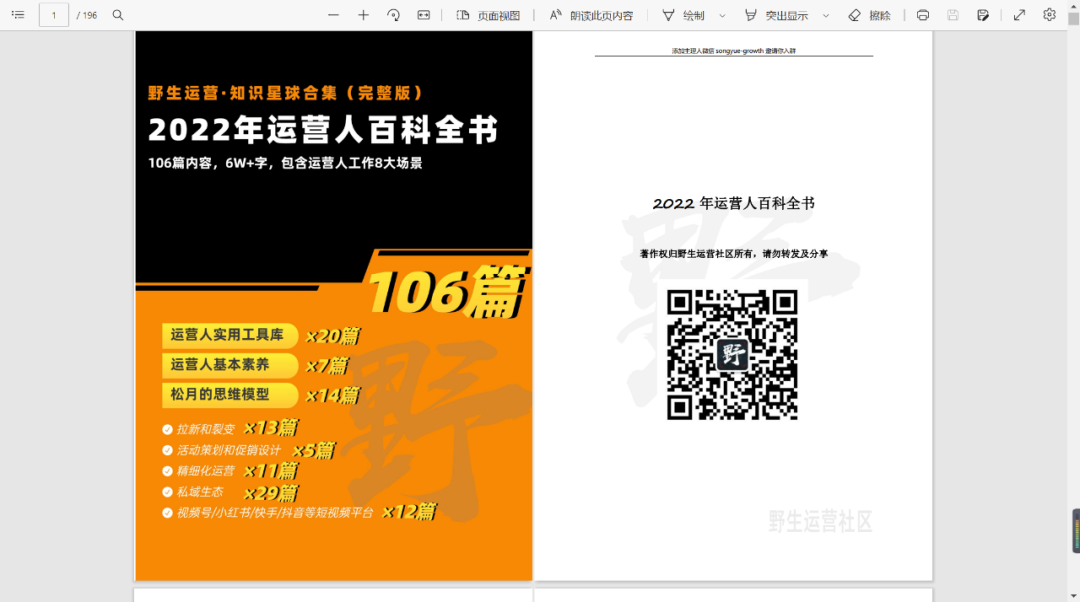1080x602 pixels.
Task: Click the fit-to-width icon
Action: click(x=424, y=15)
